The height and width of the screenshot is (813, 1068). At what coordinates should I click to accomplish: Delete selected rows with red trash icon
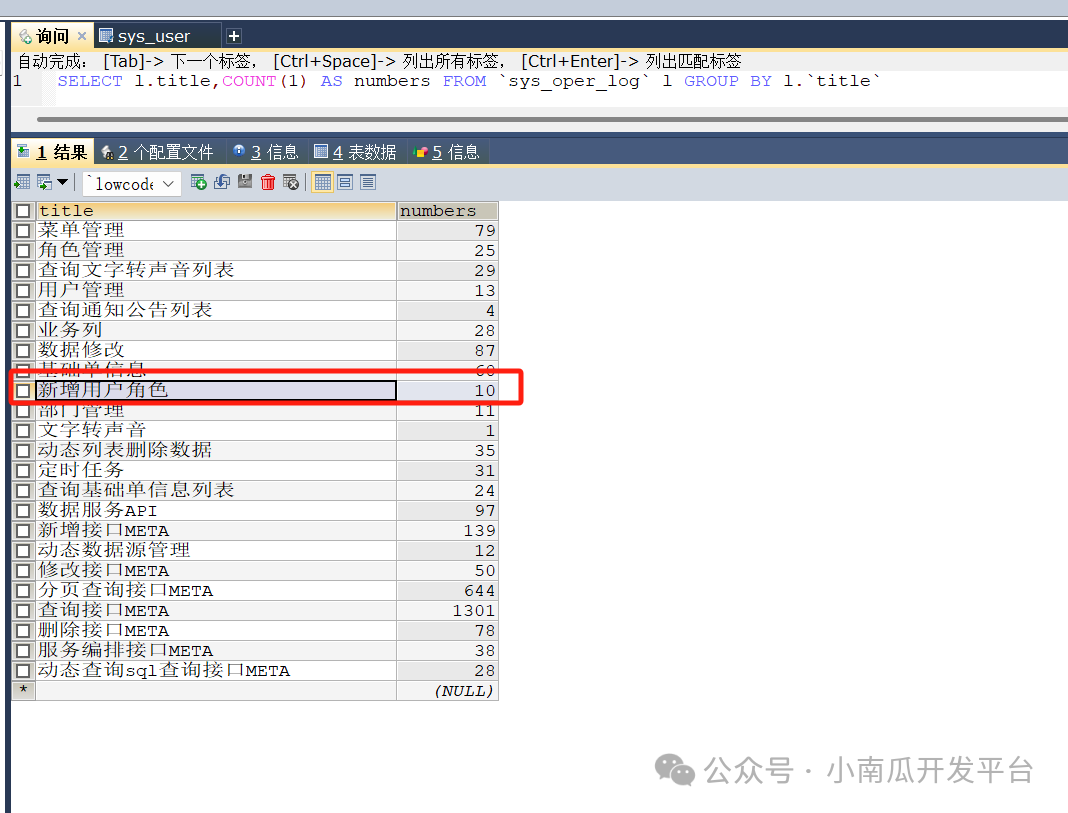tap(268, 182)
